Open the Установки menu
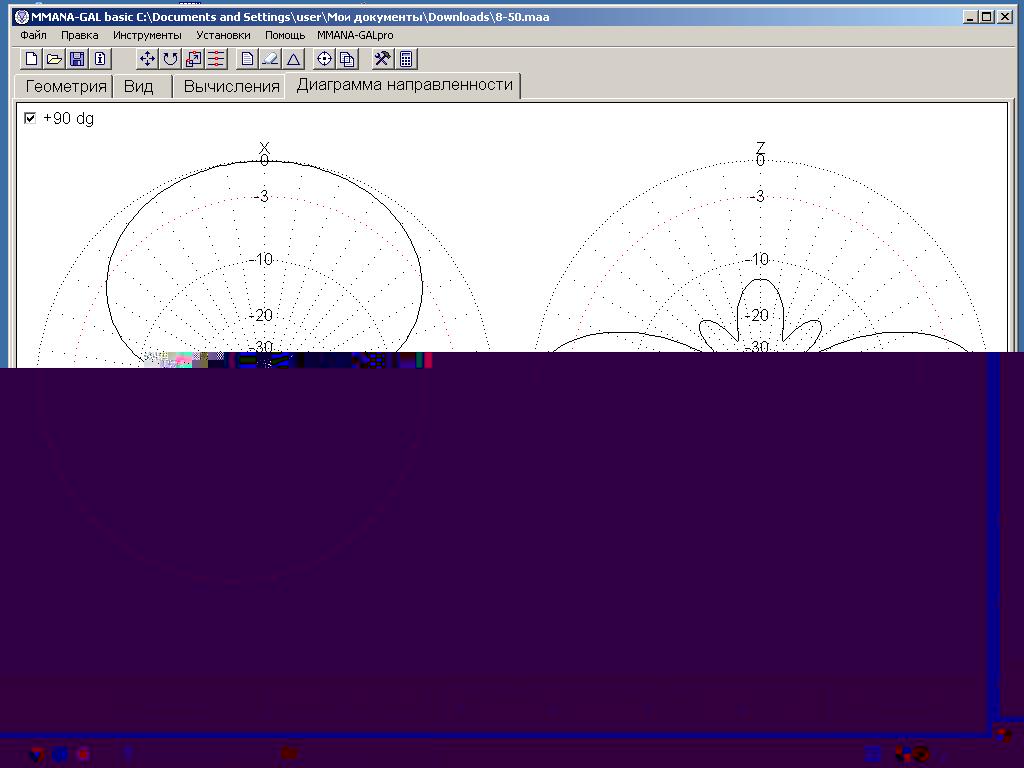The height and width of the screenshot is (768, 1024). click(x=223, y=35)
